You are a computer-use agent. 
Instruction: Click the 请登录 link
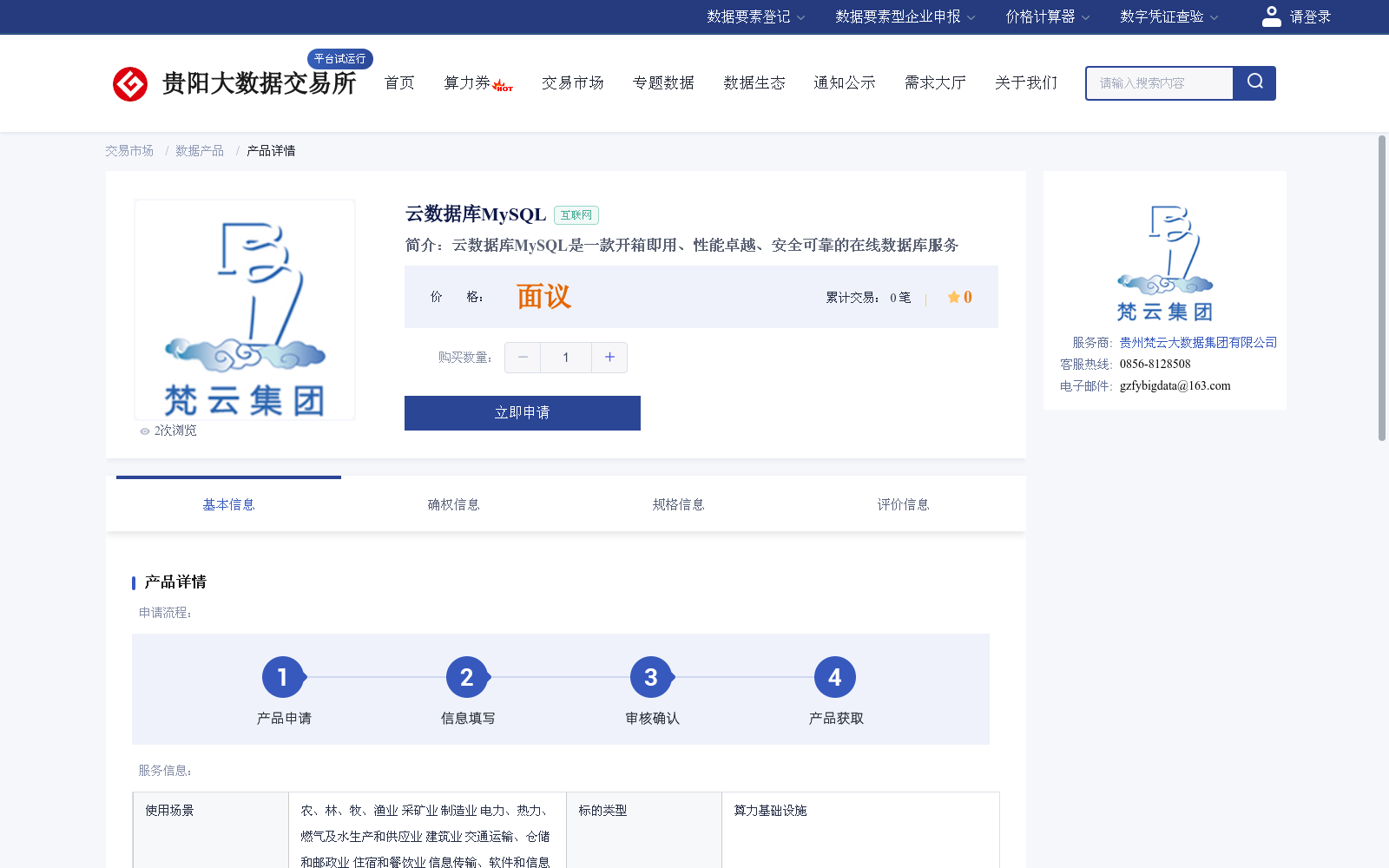(x=1310, y=16)
